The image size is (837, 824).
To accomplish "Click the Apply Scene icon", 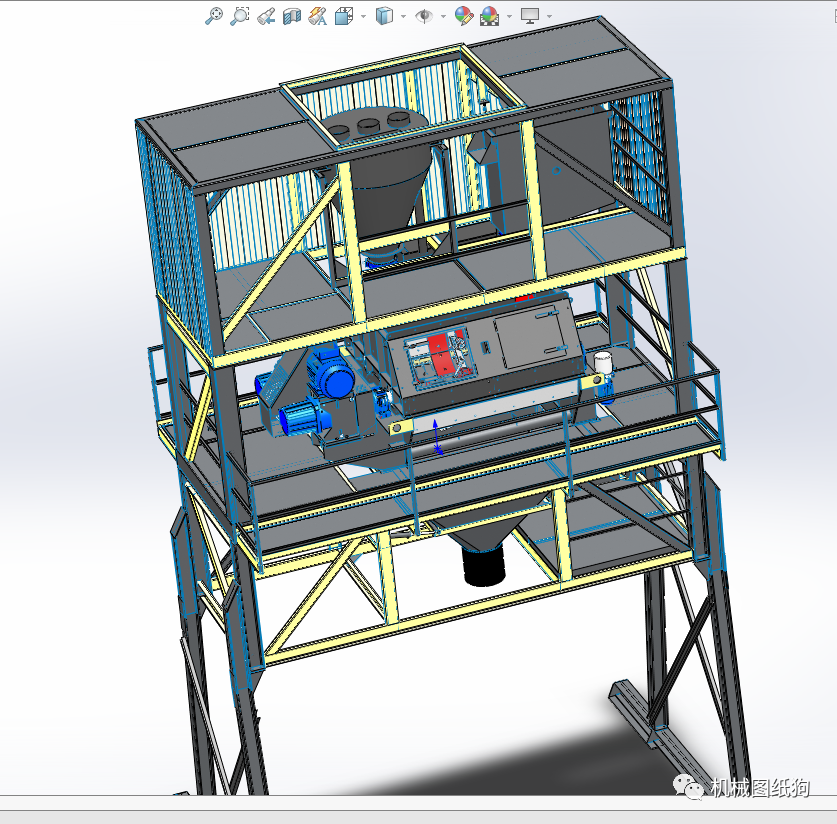I will [x=489, y=16].
